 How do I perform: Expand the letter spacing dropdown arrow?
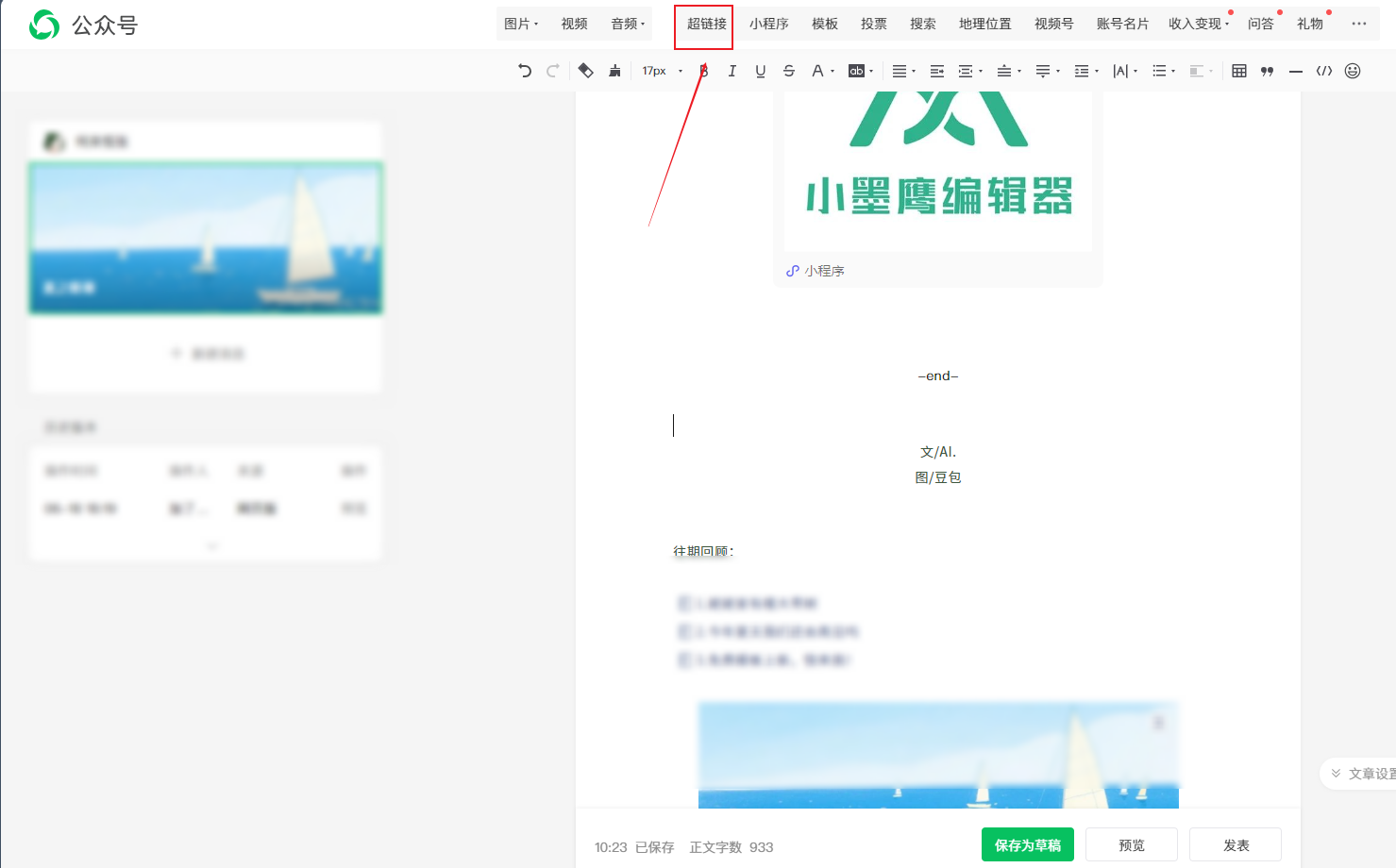pyautogui.click(x=1135, y=71)
